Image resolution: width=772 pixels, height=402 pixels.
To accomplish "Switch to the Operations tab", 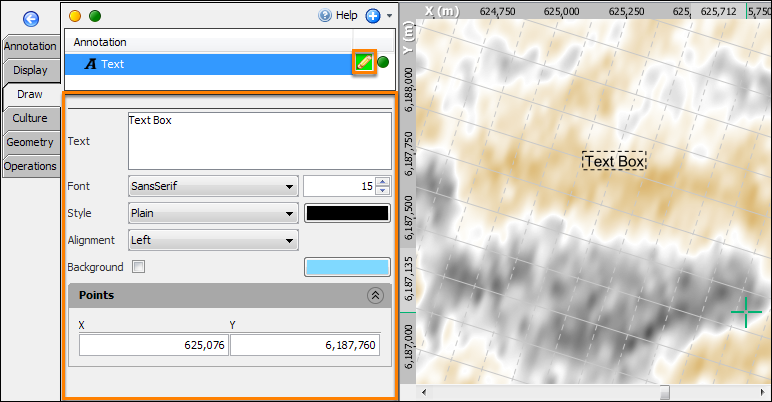I will point(31,167).
